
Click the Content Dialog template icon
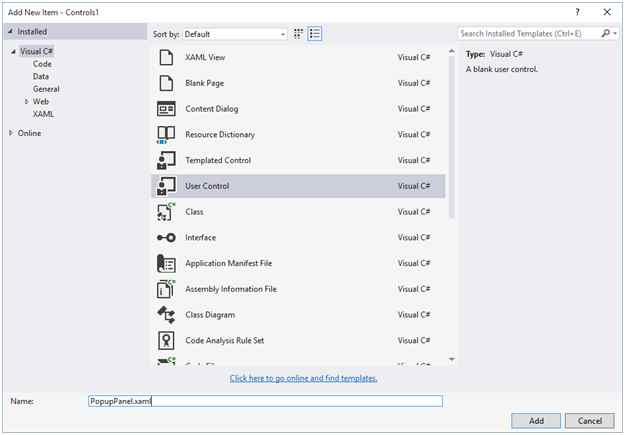[166, 109]
